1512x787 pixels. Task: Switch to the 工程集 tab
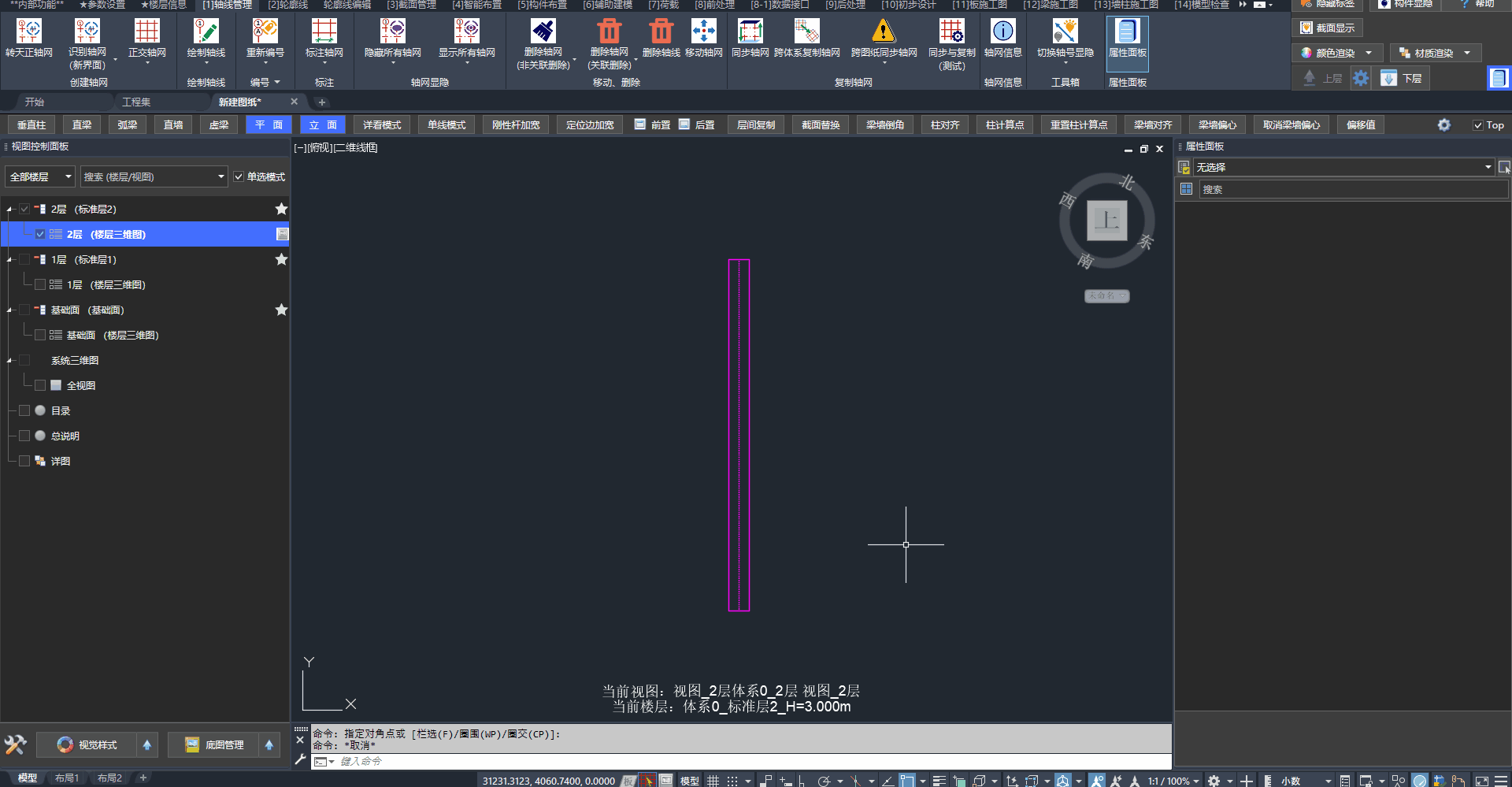[136, 102]
